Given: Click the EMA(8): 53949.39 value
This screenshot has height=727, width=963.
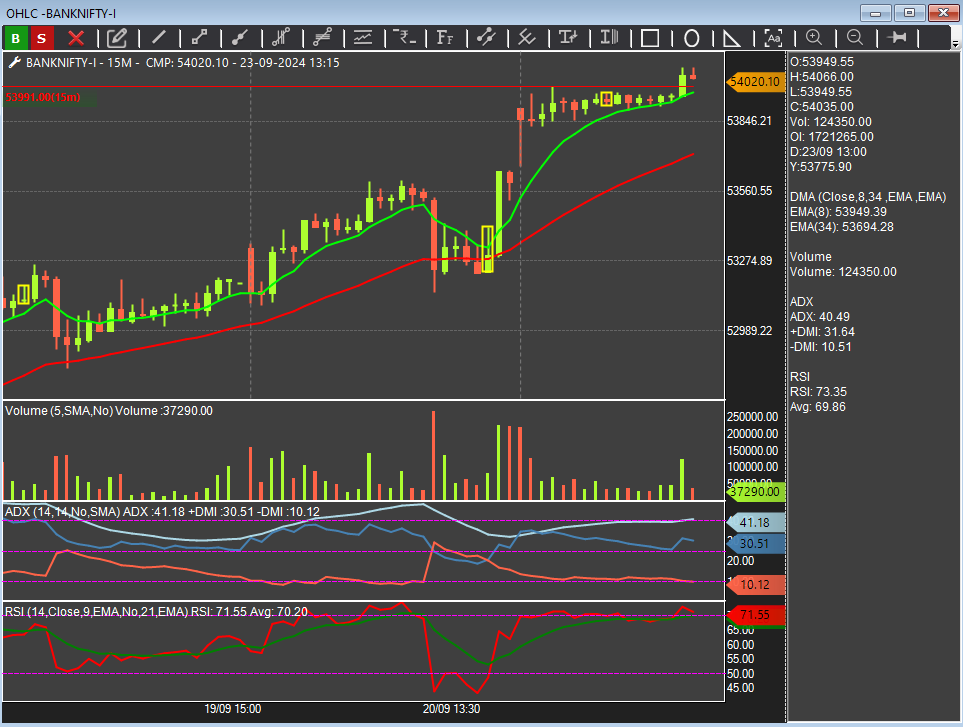Looking at the screenshot, I should pyautogui.click(x=838, y=212).
